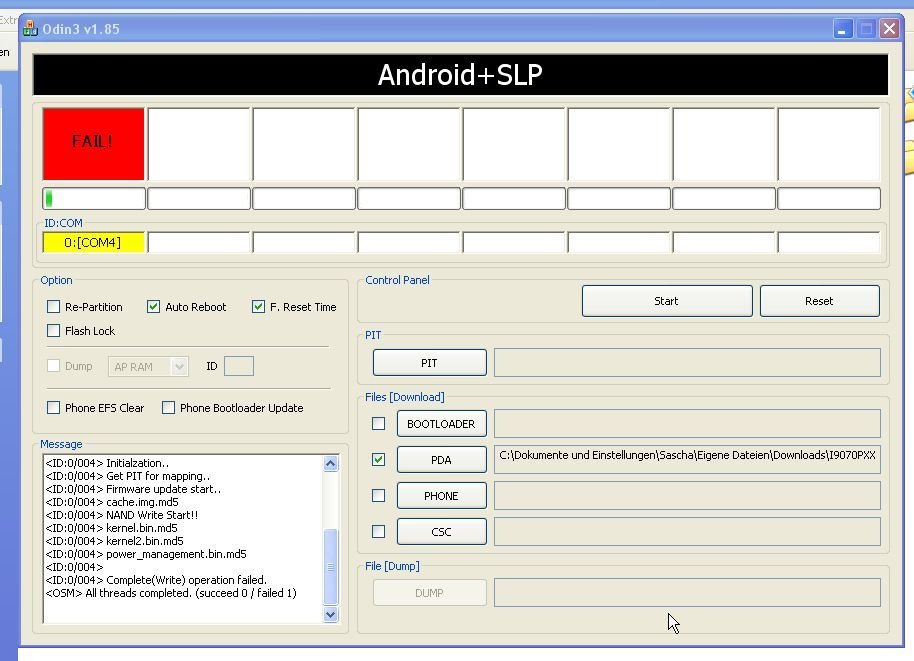Click the PIT file path field
This screenshot has height=661, width=914.
coord(687,363)
